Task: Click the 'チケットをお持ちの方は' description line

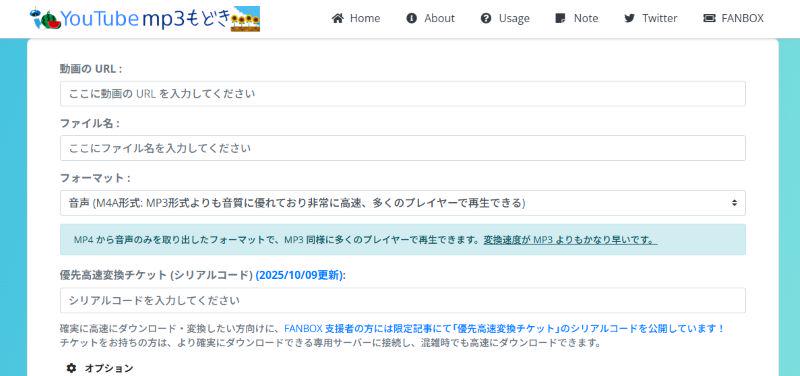Action: coord(330,342)
